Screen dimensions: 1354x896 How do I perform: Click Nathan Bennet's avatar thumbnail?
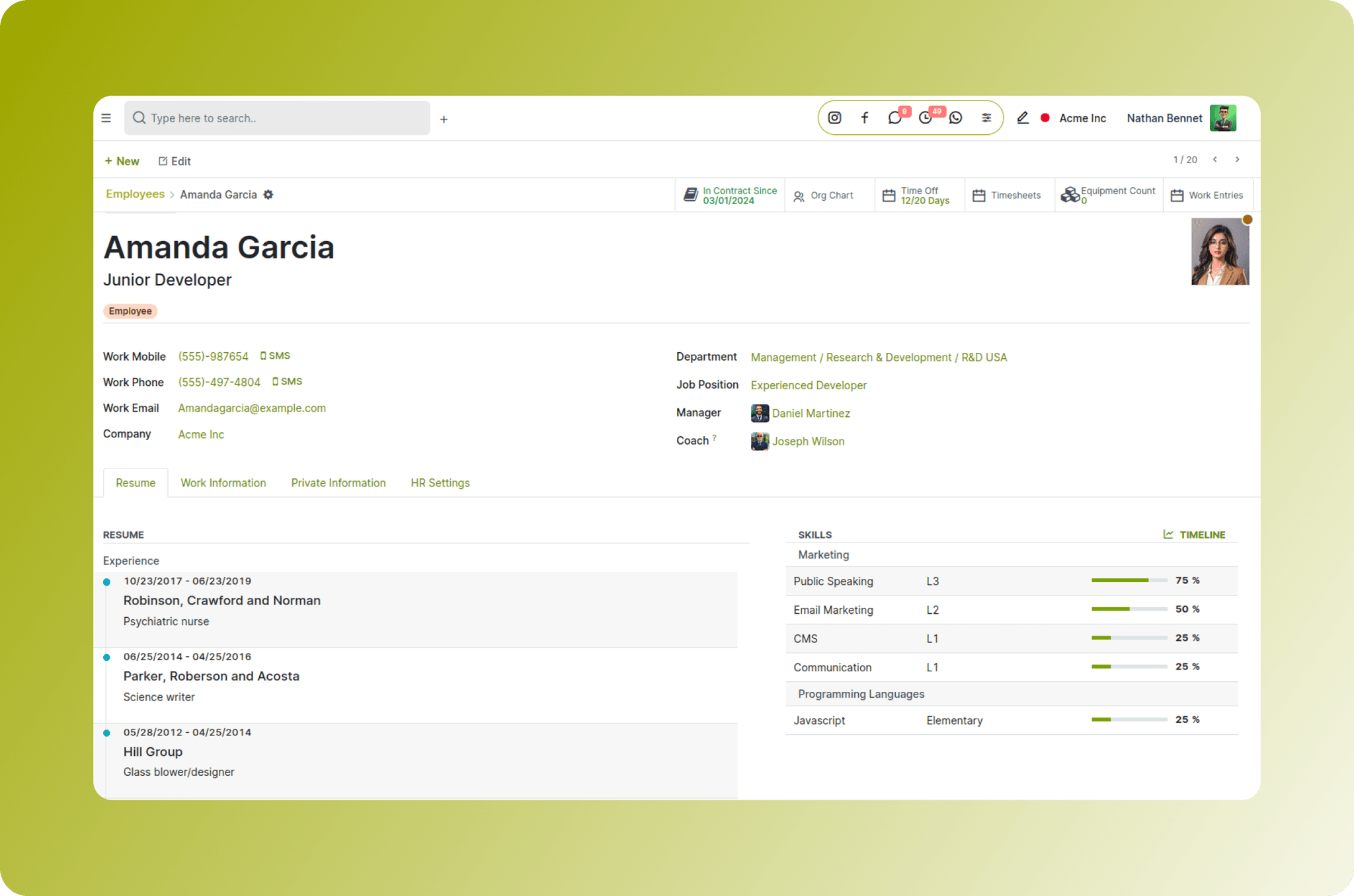click(x=1223, y=118)
